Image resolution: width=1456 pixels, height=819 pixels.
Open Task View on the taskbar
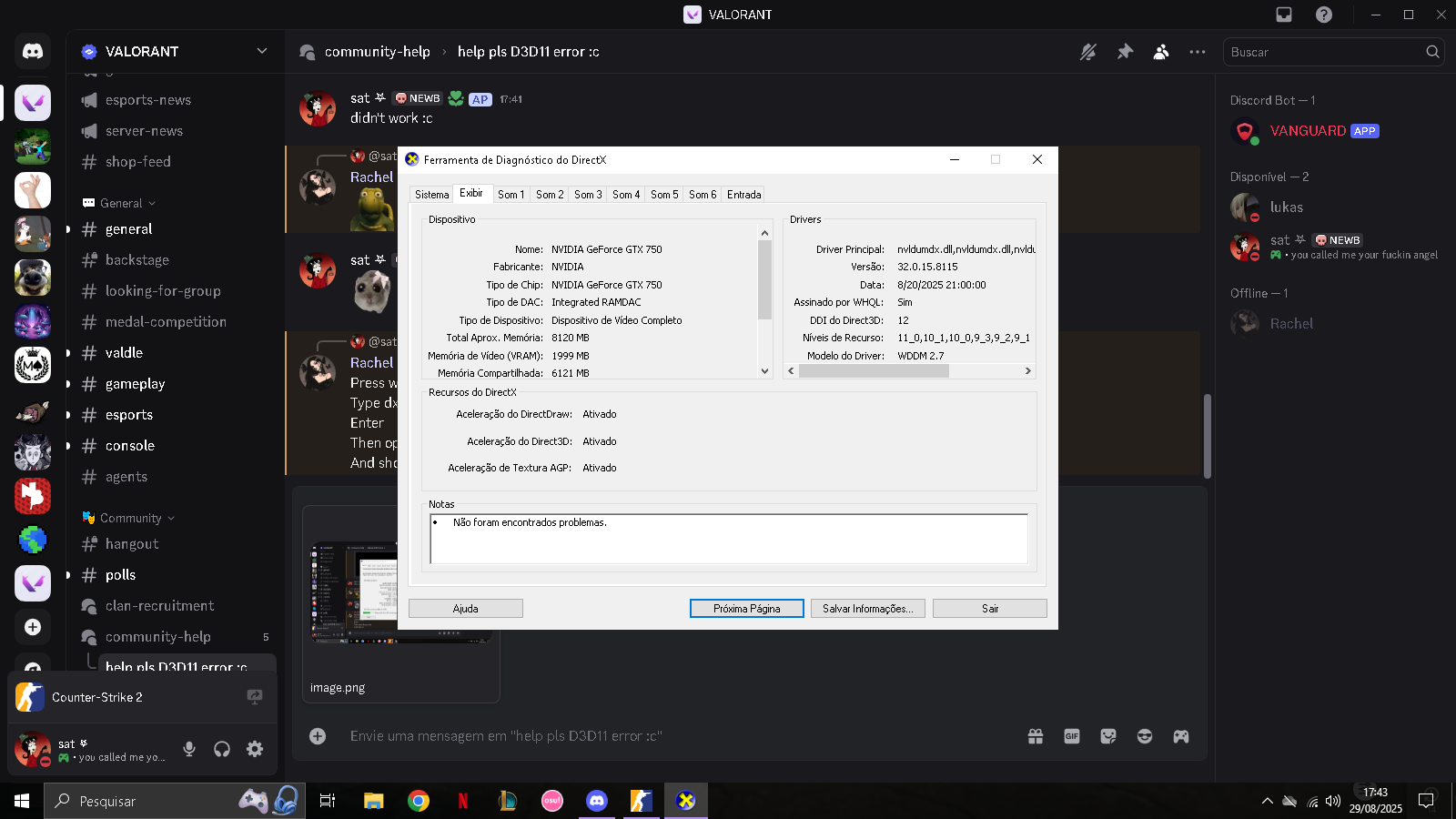point(328,801)
